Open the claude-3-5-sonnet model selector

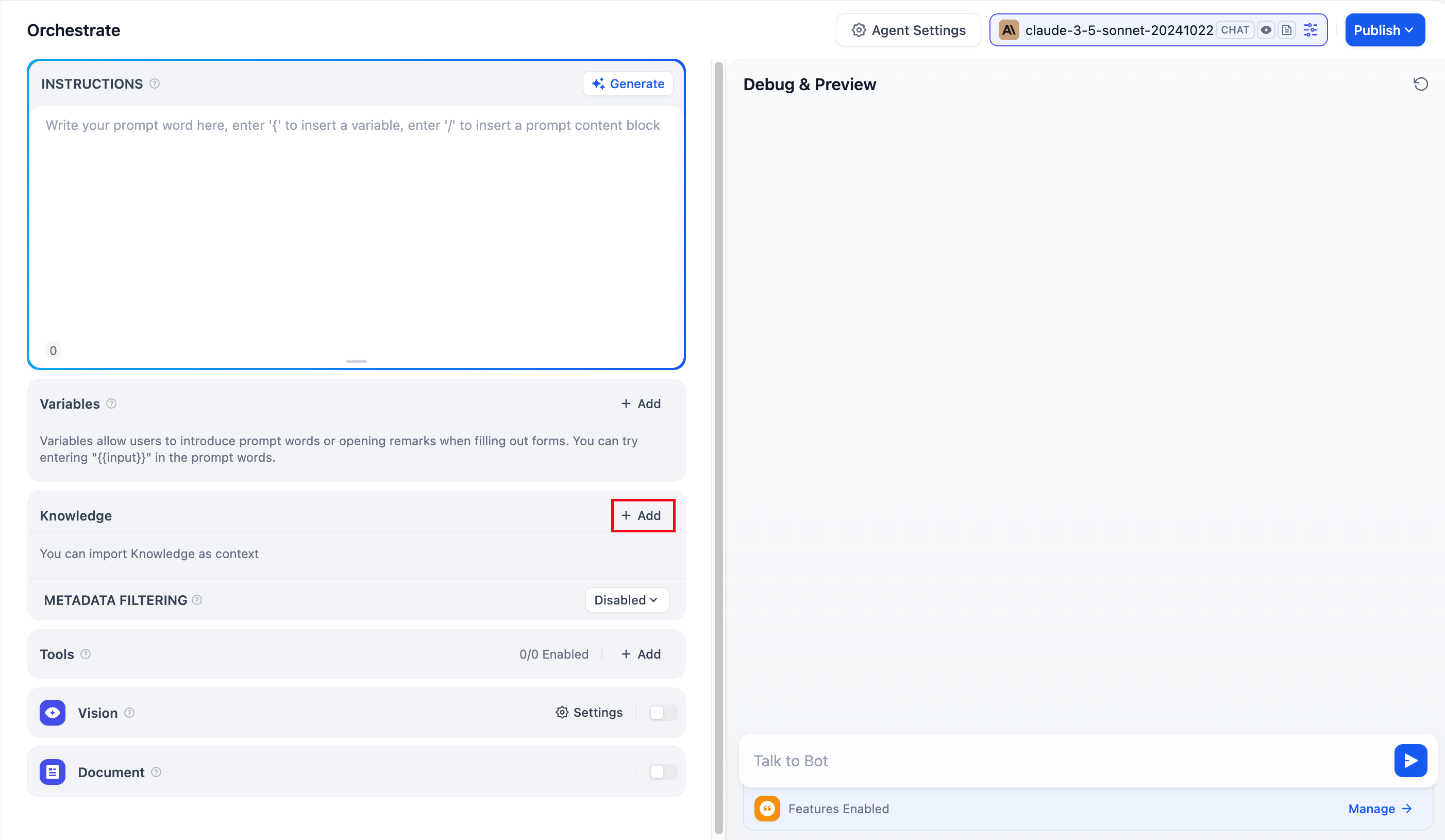1158,30
